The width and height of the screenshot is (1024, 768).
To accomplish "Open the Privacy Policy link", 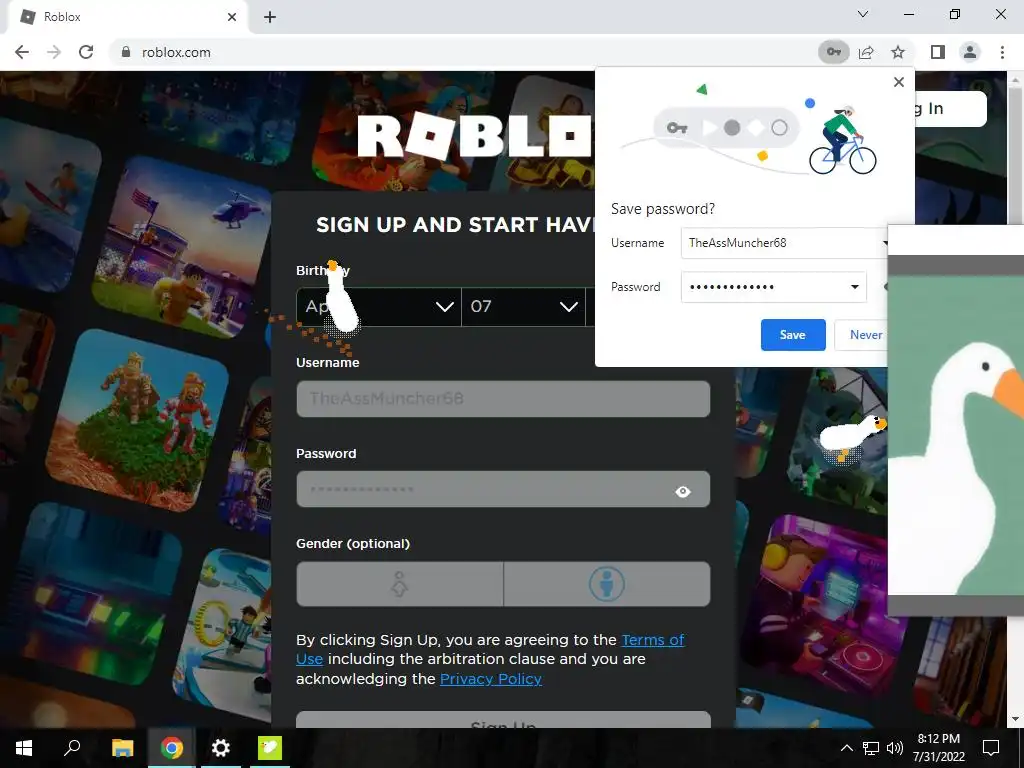I will (x=490, y=679).
